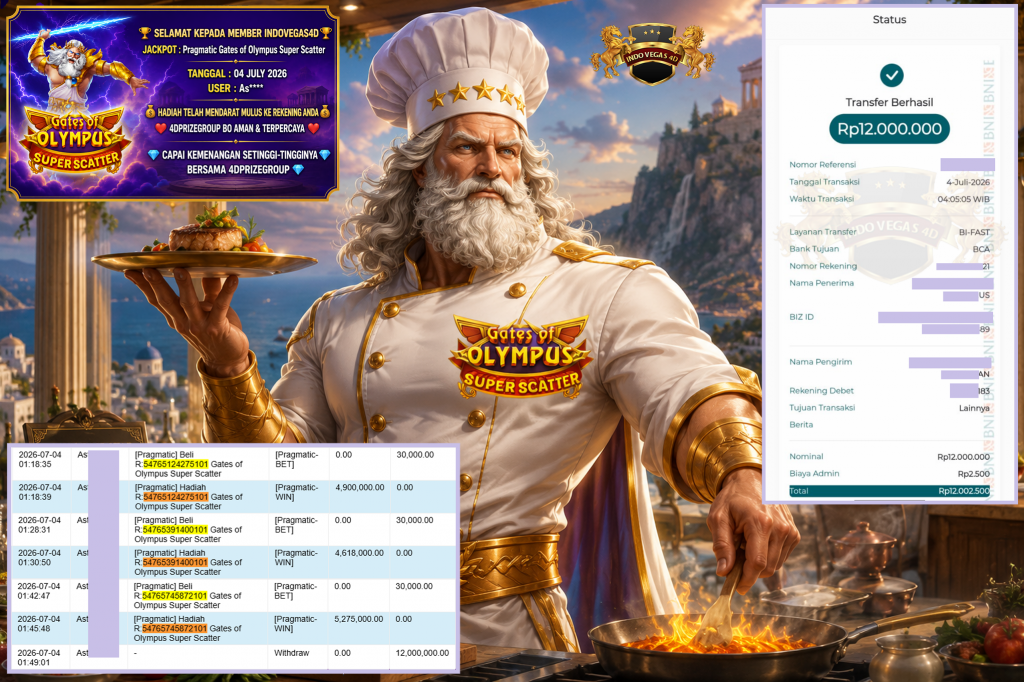This screenshot has height=682, width=1024.
Task: Click the Gates of Olympus logo in the banner
Action: [75, 140]
